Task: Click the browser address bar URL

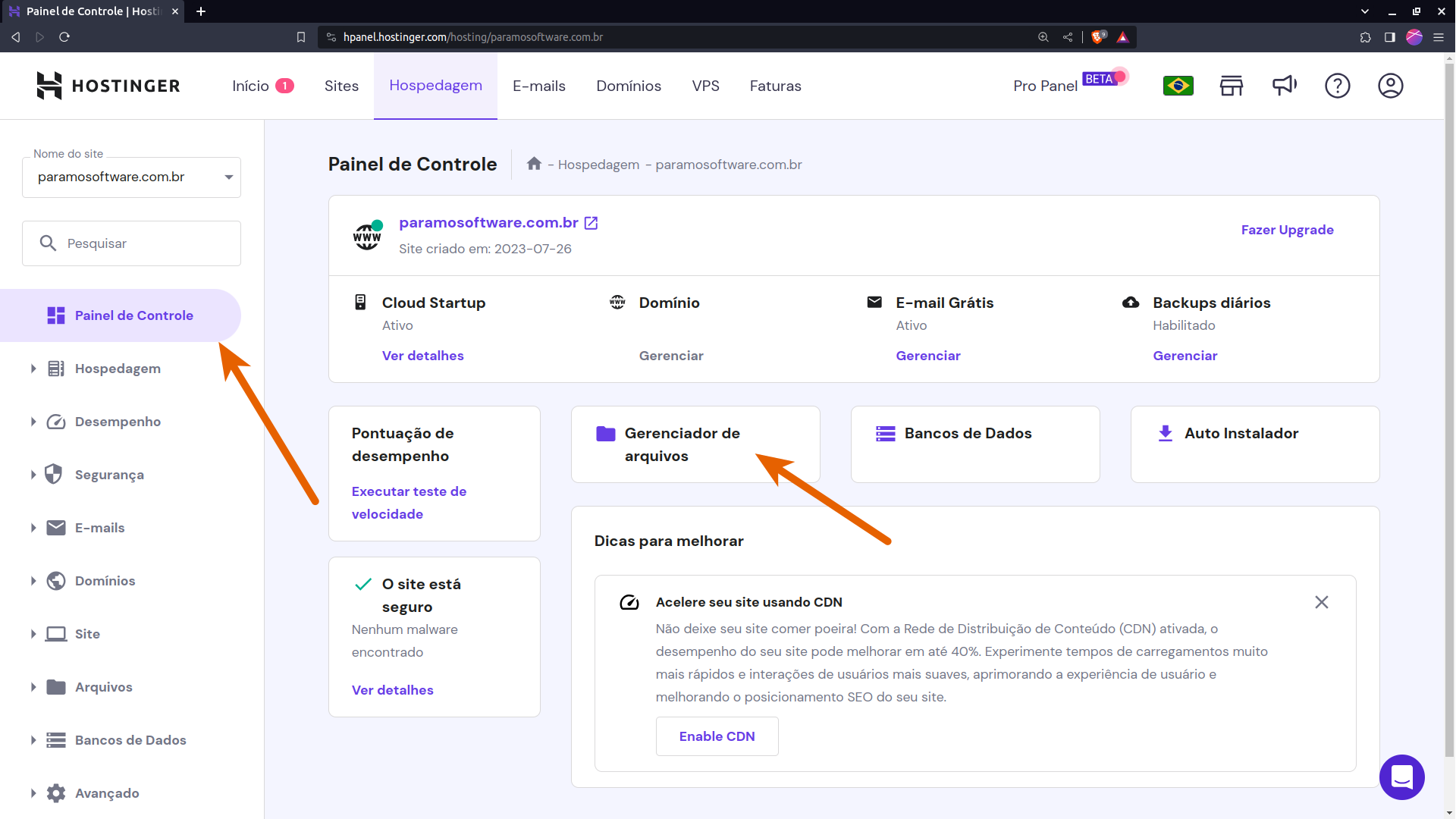Action: click(472, 36)
